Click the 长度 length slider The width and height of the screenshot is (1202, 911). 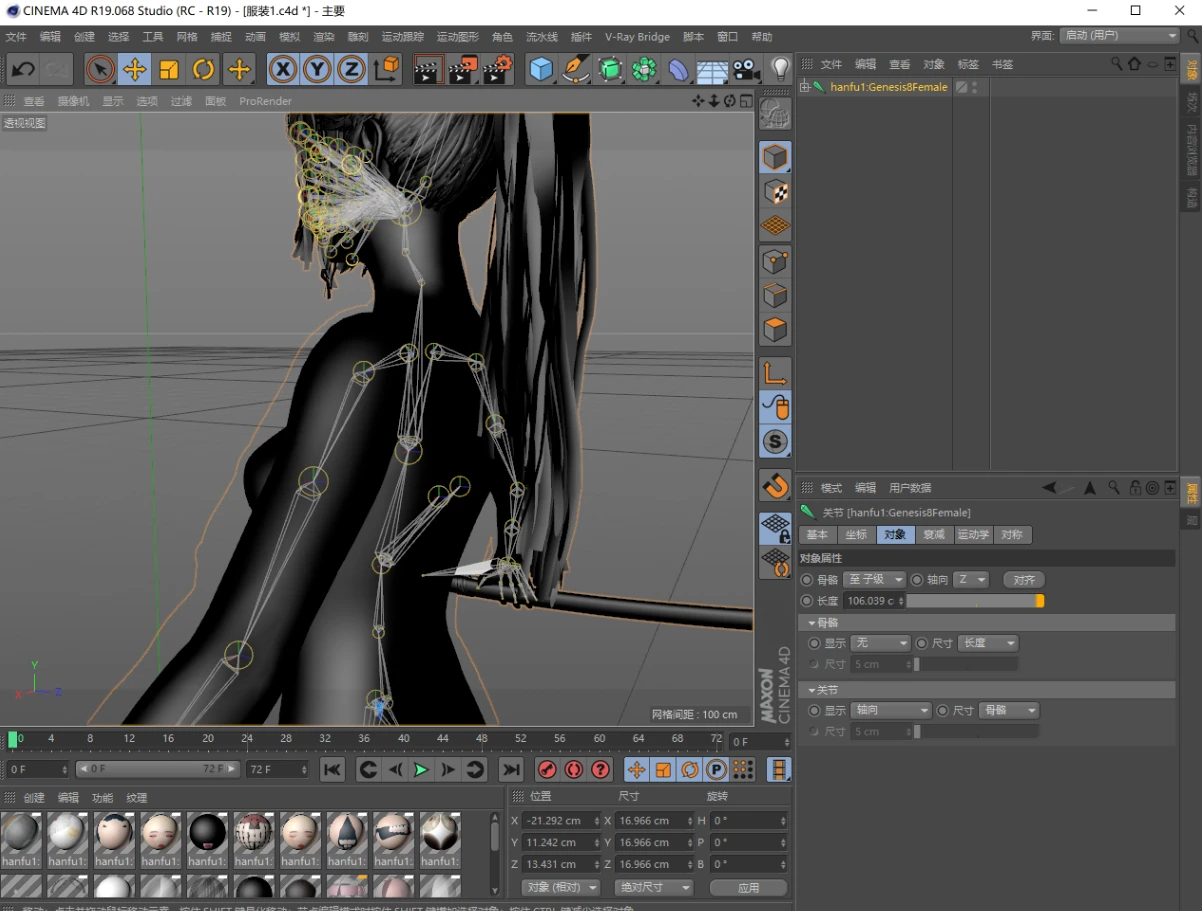tap(976, 601)
